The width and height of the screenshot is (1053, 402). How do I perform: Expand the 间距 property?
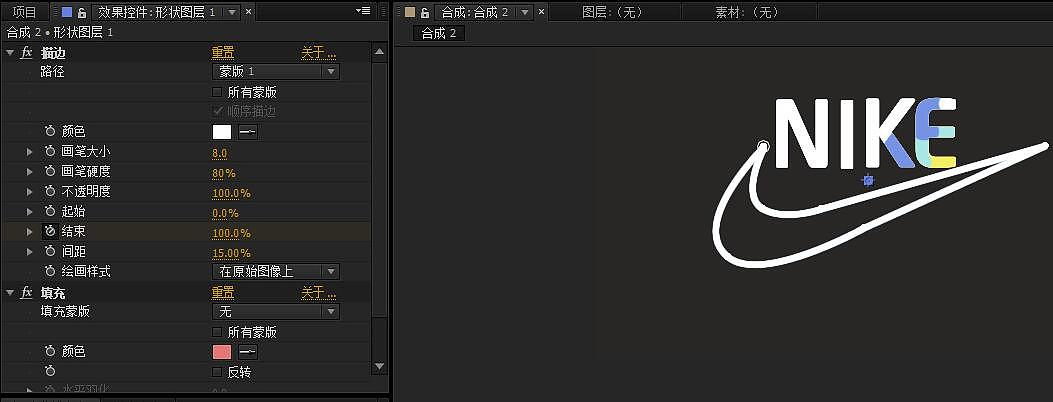pyautogui.click(x=30, y=252)
